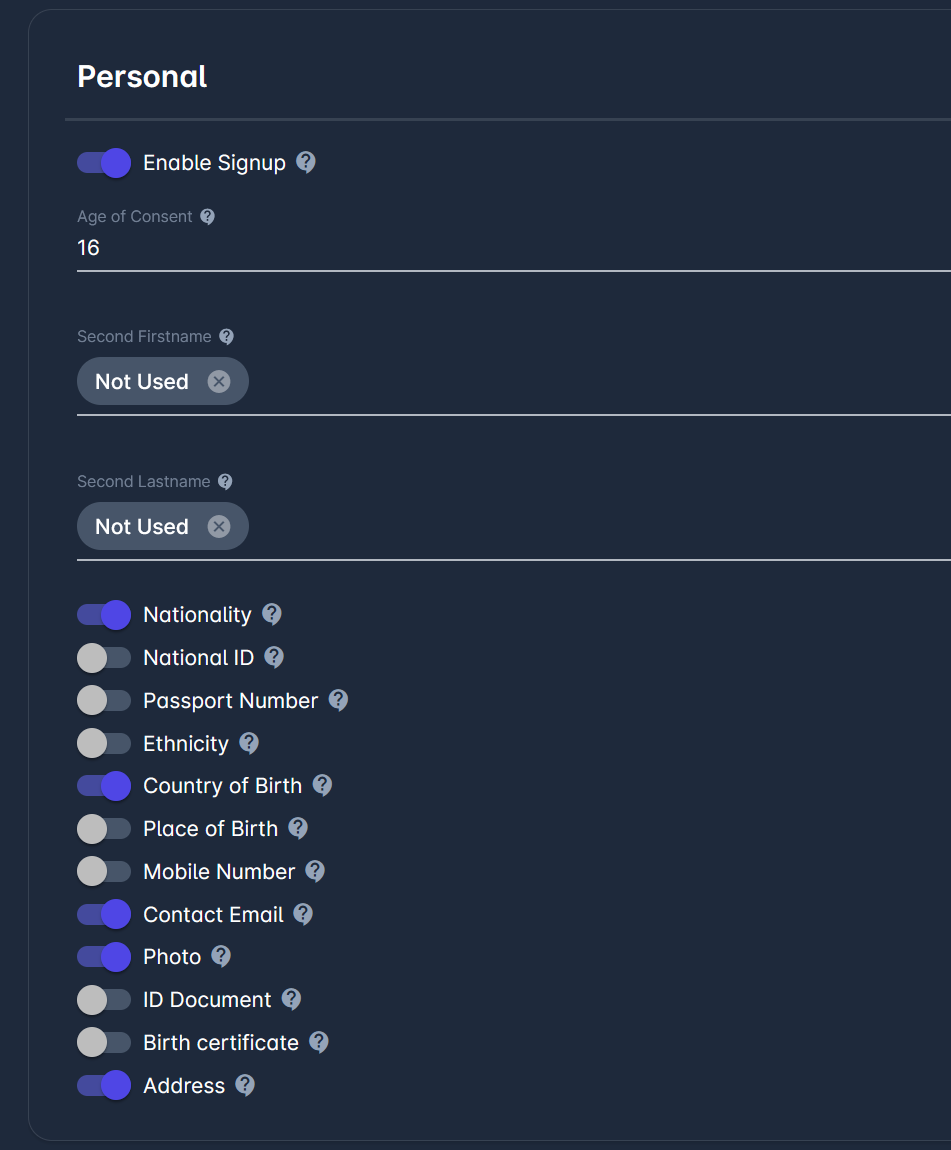The width and height of the screenshot is (951, 1150).
Task: Click the Age of Consent help icon
Action: coord(207,216)
